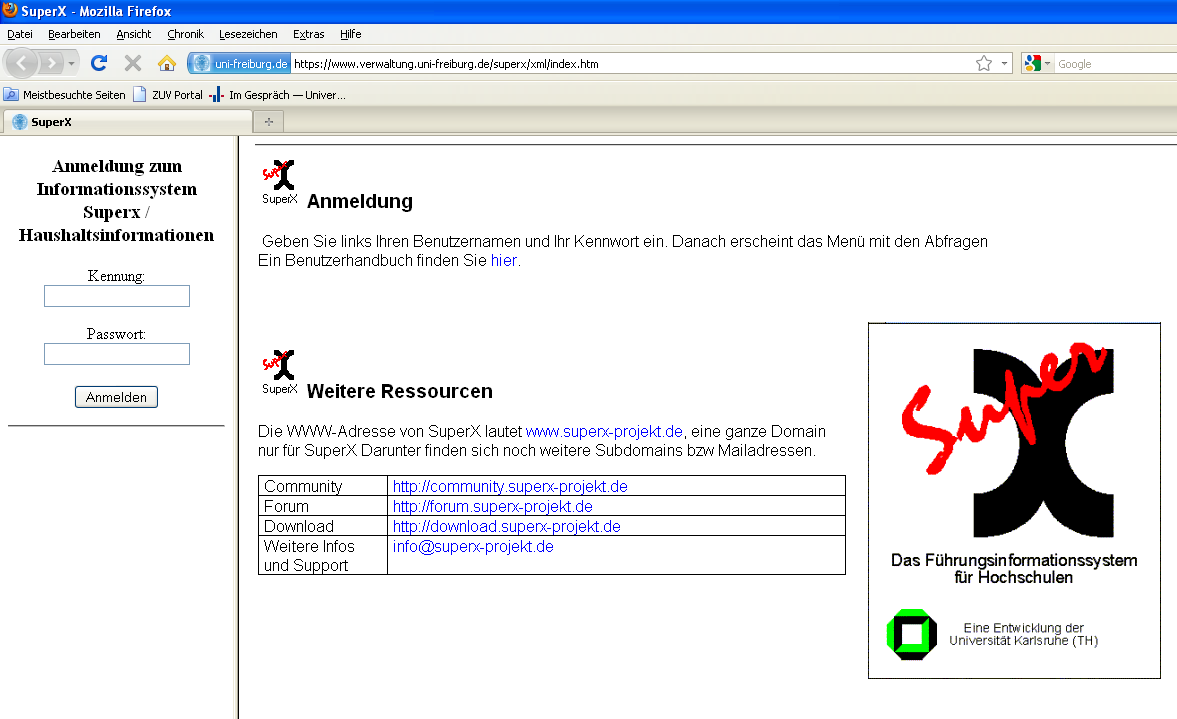Click the Anmelden button
This screenshot has width=1177, height=719.
click(x=116, y=397)
